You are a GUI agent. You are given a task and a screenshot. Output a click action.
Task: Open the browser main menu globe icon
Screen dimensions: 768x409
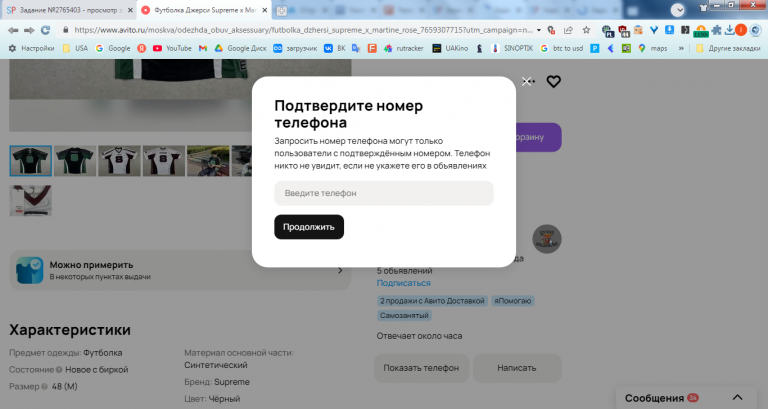click(x=756, y=30)
